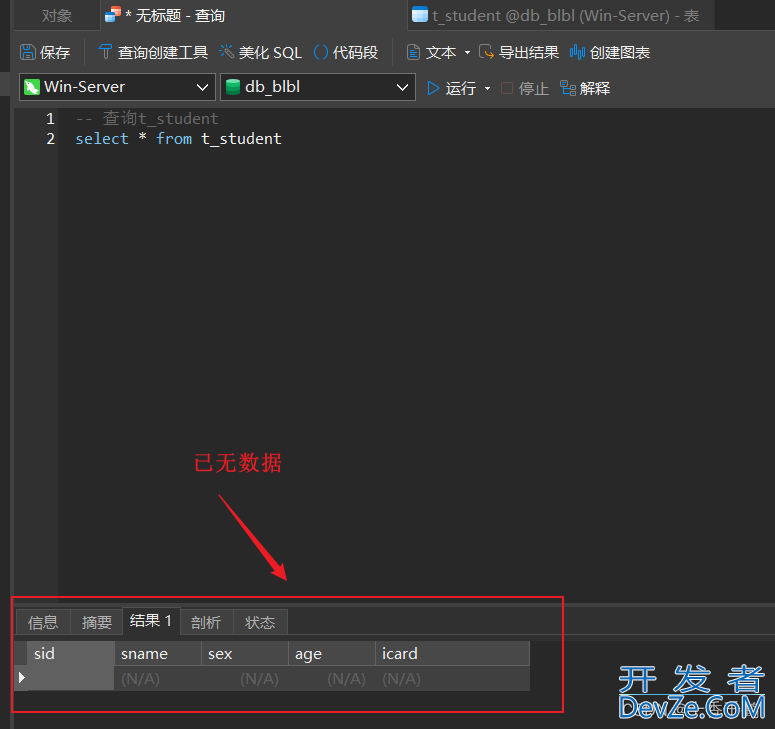Screen dimensions: 775x729
Task: Click the (N/A) cell under age
Action: [332, 679]
